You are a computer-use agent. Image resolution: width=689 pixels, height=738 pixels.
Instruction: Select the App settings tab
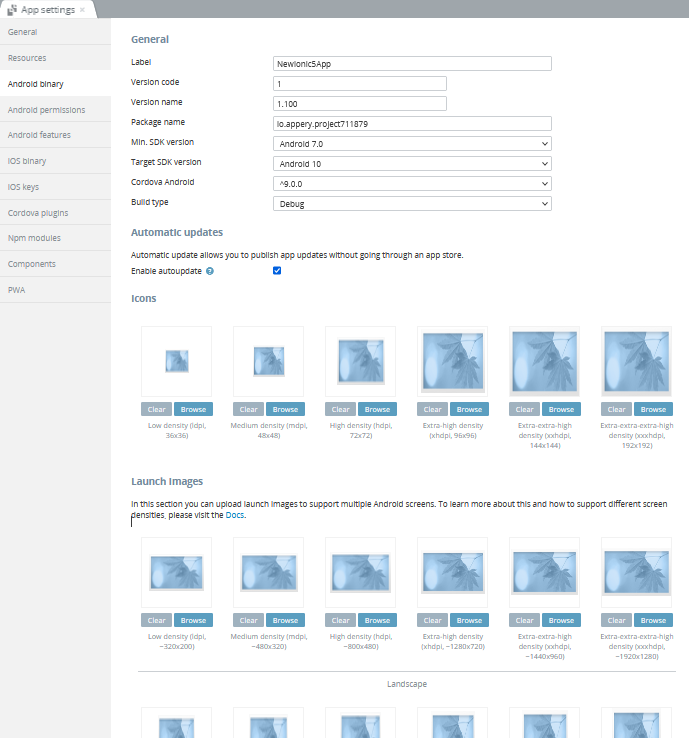click(x=47, y=9)
